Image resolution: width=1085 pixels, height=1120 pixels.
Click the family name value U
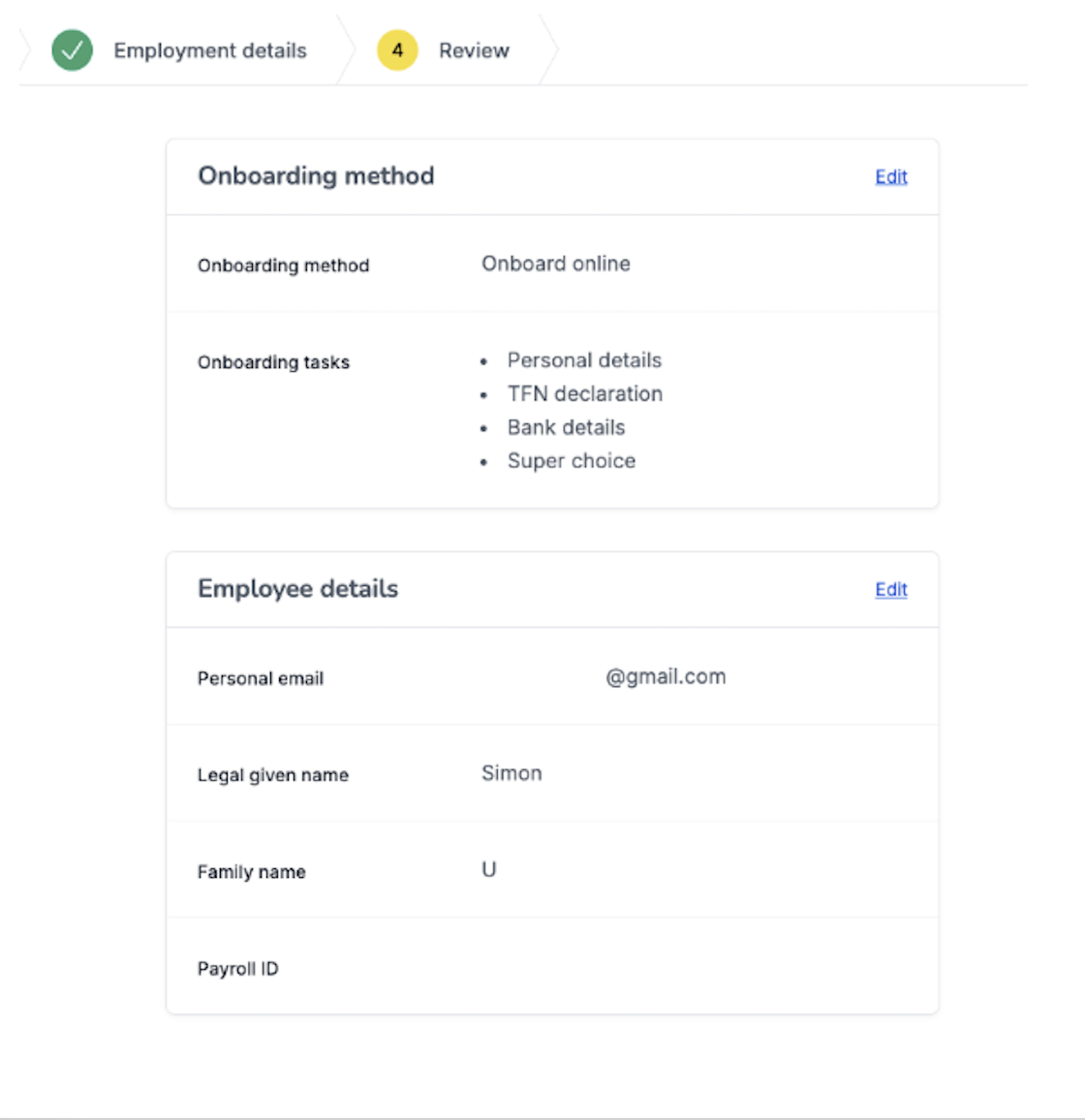pyautogui.click(x=488, y=869)
